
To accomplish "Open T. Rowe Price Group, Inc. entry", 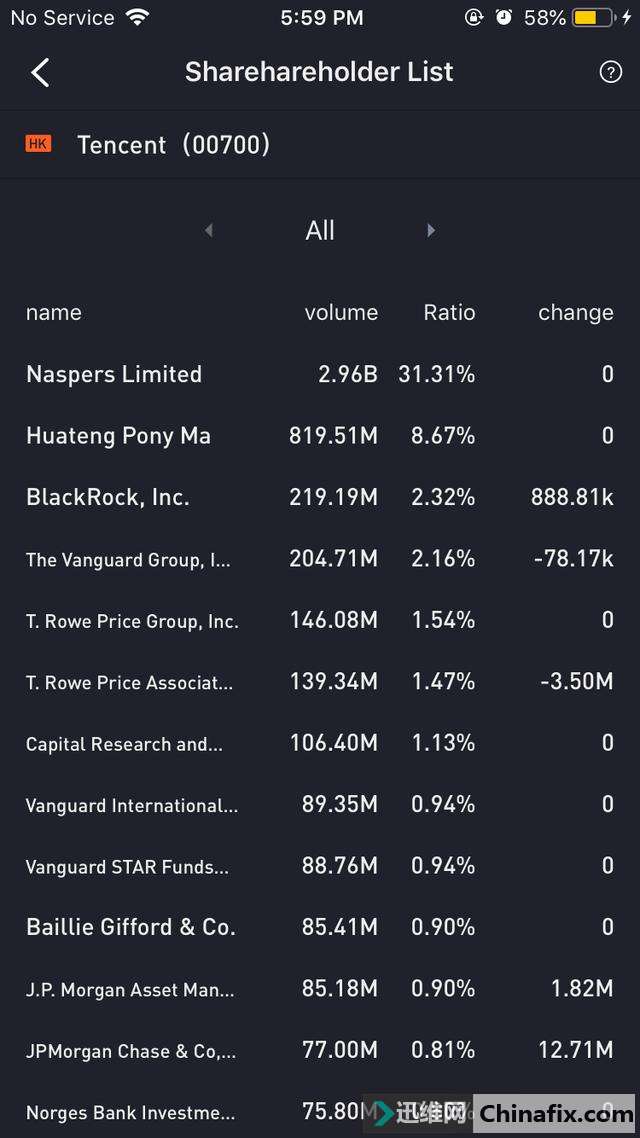I will tap(132, 621).
